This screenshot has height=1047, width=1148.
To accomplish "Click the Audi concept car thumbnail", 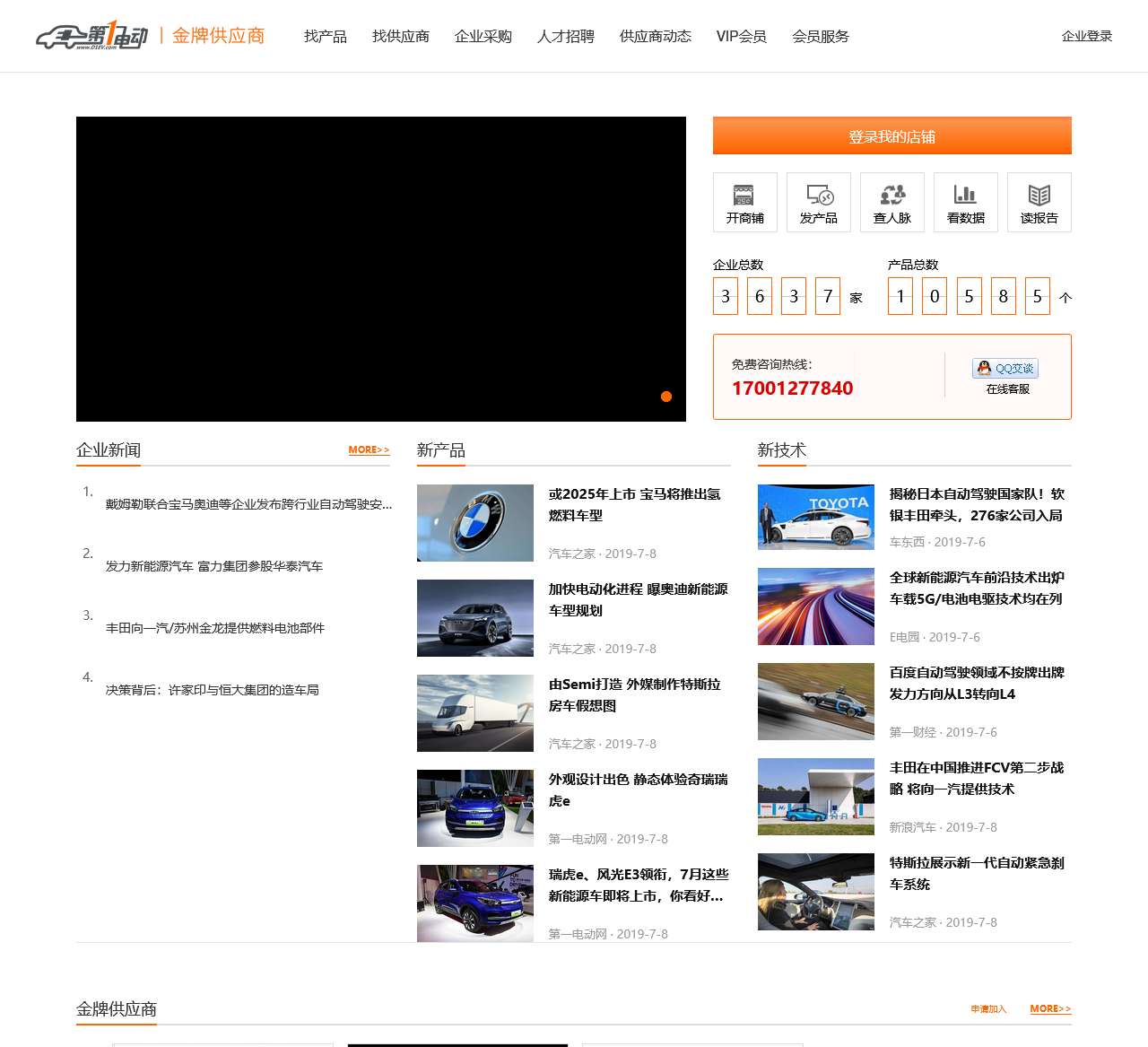I will point(475,618).
